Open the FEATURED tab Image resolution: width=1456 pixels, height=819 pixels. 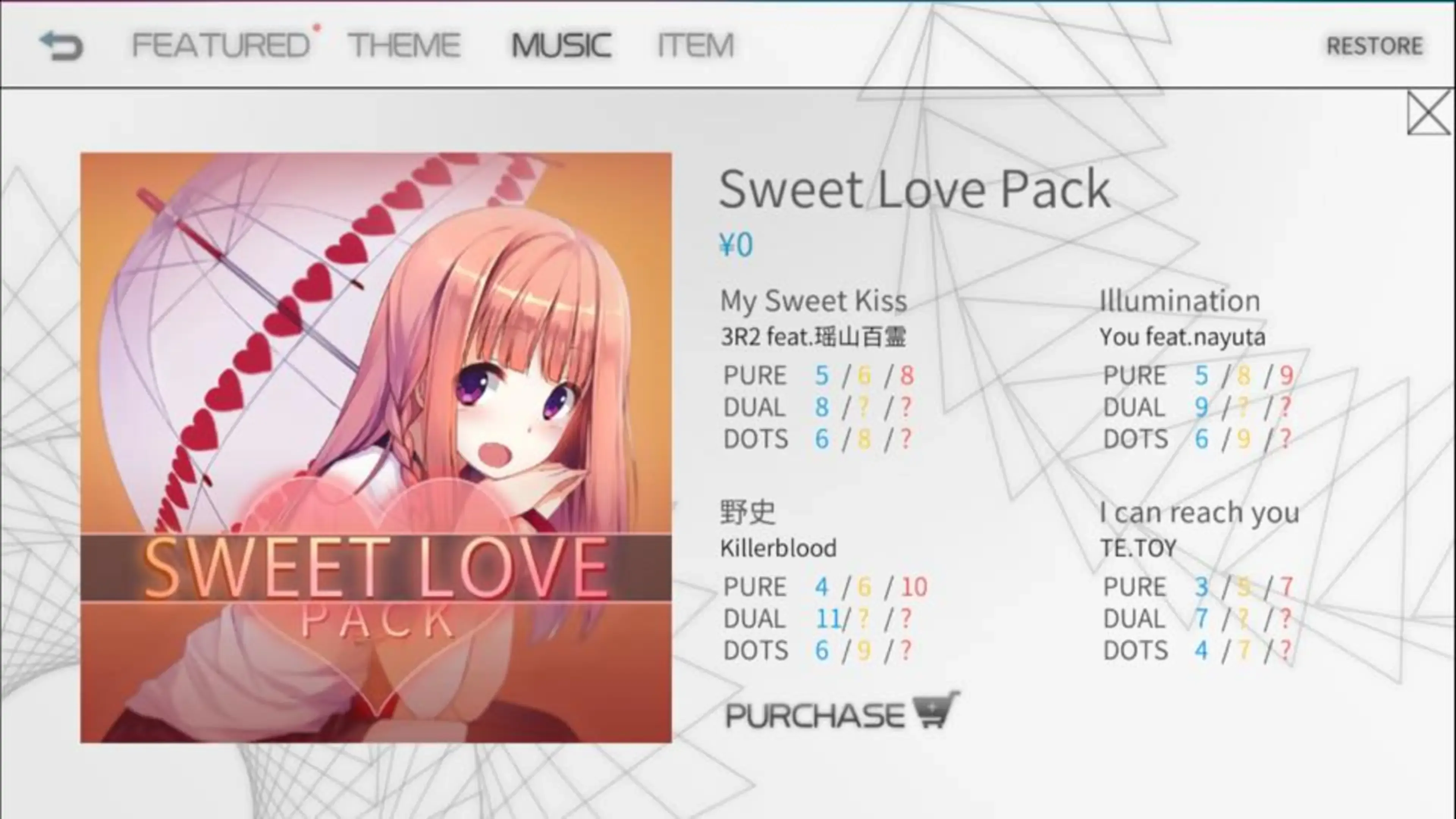point(221,45)
